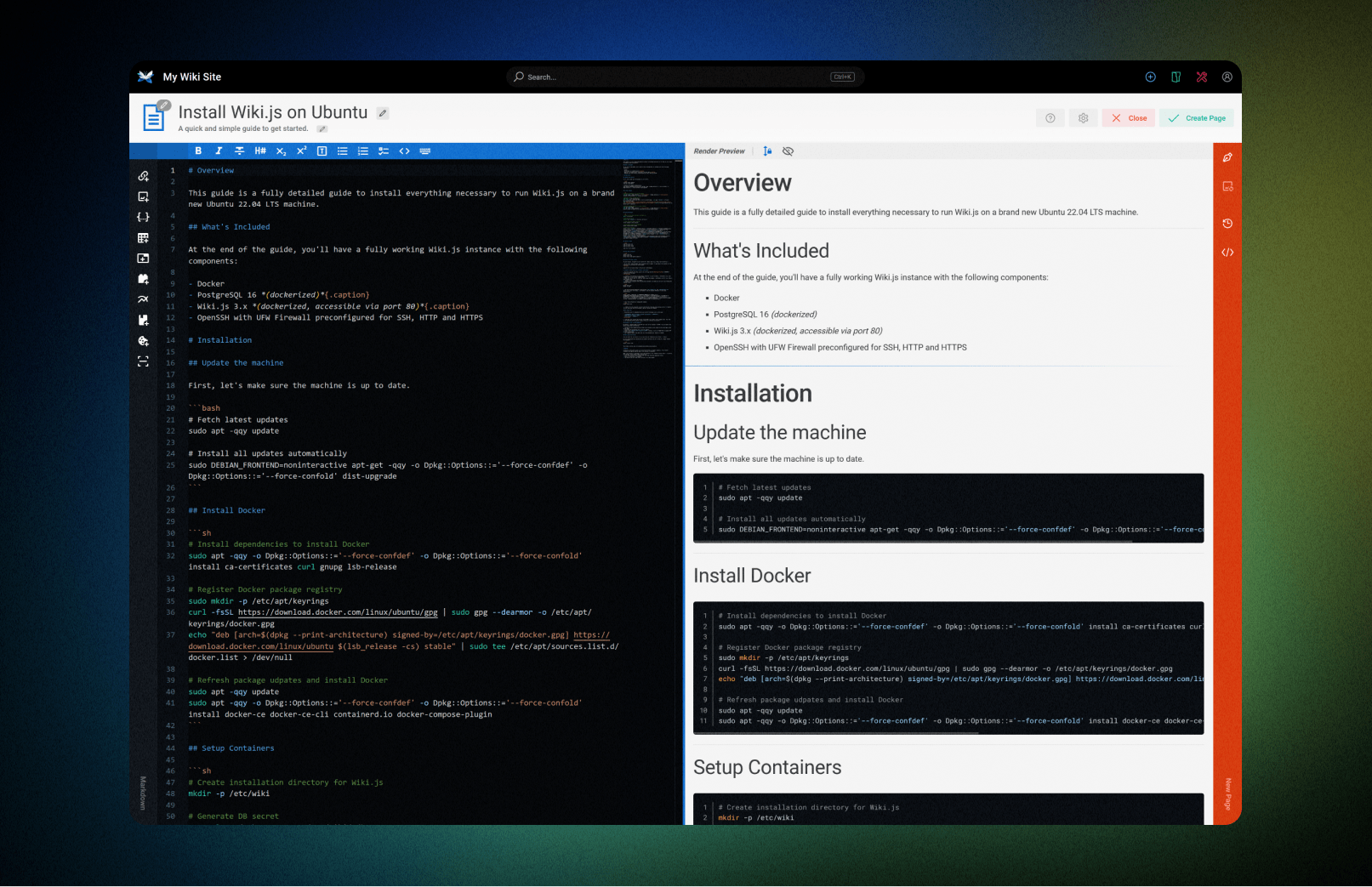Apply subscript formatting

[281, 151]
